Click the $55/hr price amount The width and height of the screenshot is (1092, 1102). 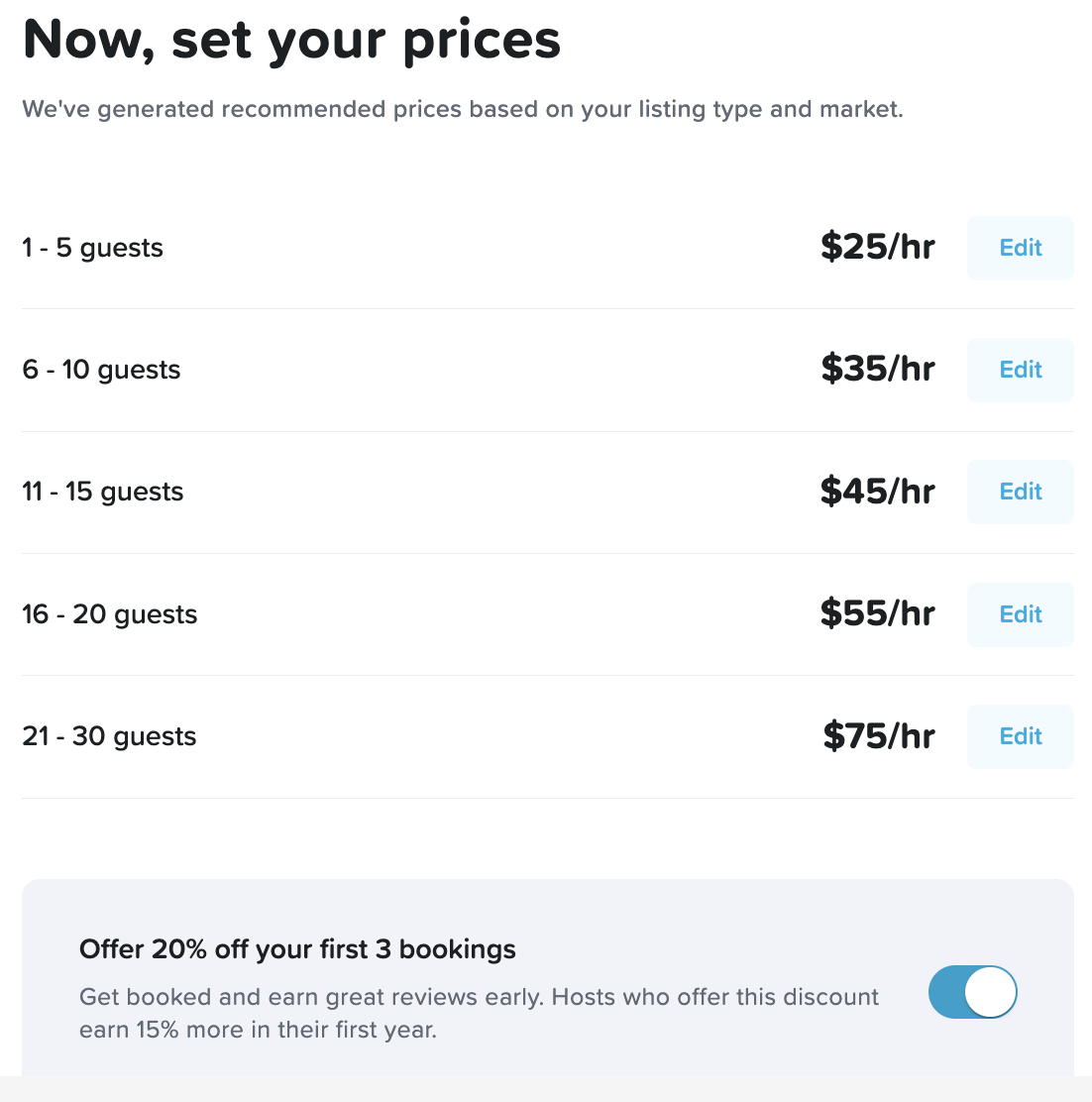(877, 614)
